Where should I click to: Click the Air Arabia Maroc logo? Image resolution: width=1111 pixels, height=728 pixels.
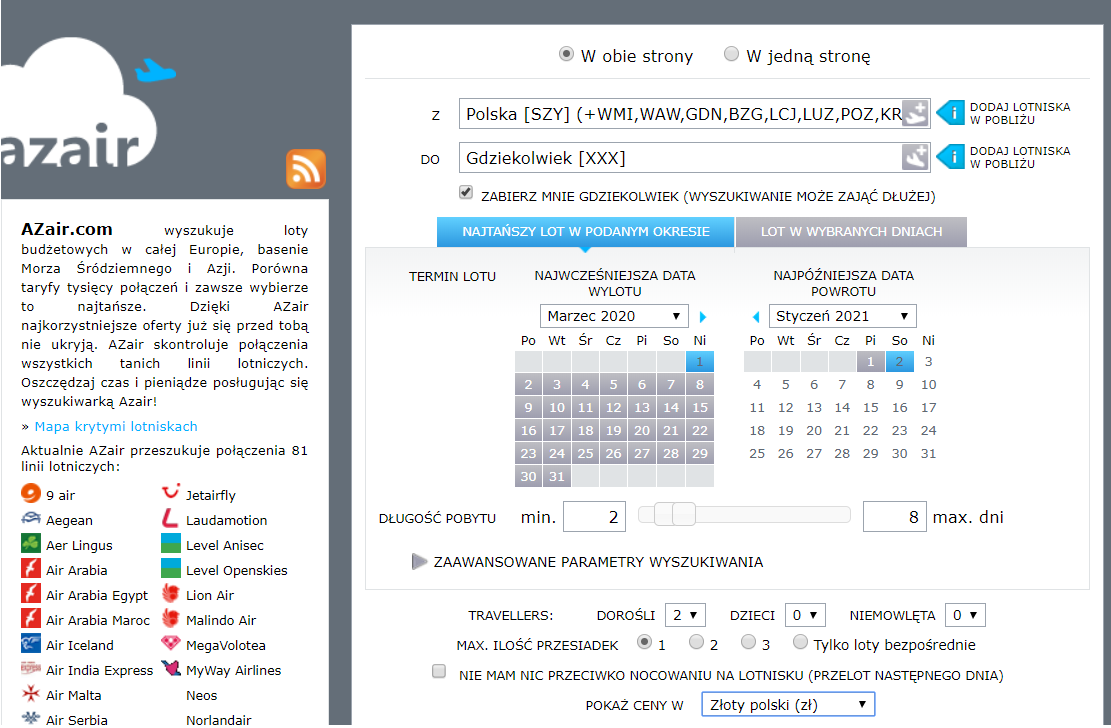[30, 618]
